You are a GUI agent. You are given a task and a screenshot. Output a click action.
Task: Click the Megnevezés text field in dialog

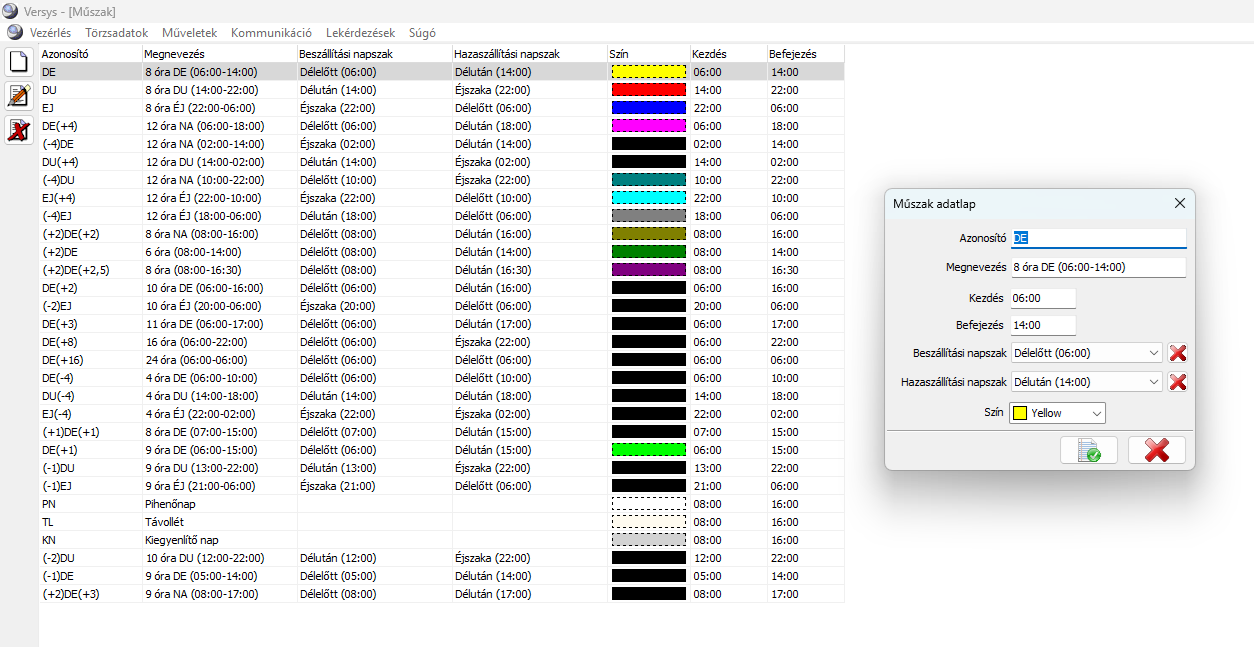pyautogui.click(x=1097, y=268)
